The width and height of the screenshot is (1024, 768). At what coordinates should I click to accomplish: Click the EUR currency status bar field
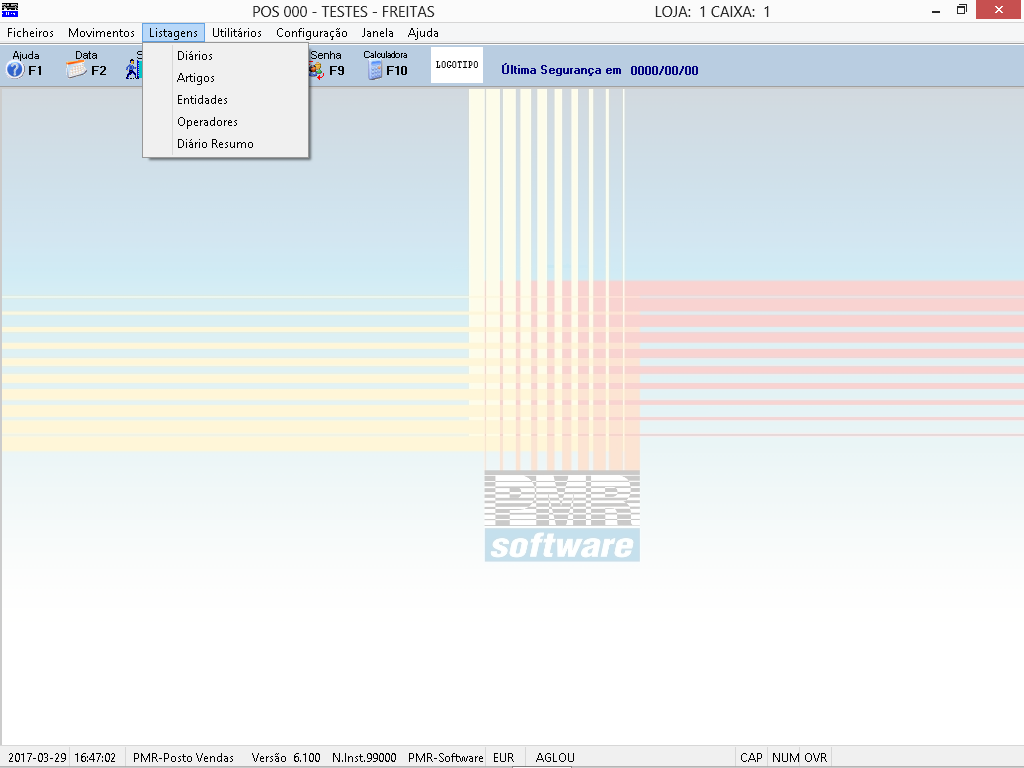coord(504,758)
